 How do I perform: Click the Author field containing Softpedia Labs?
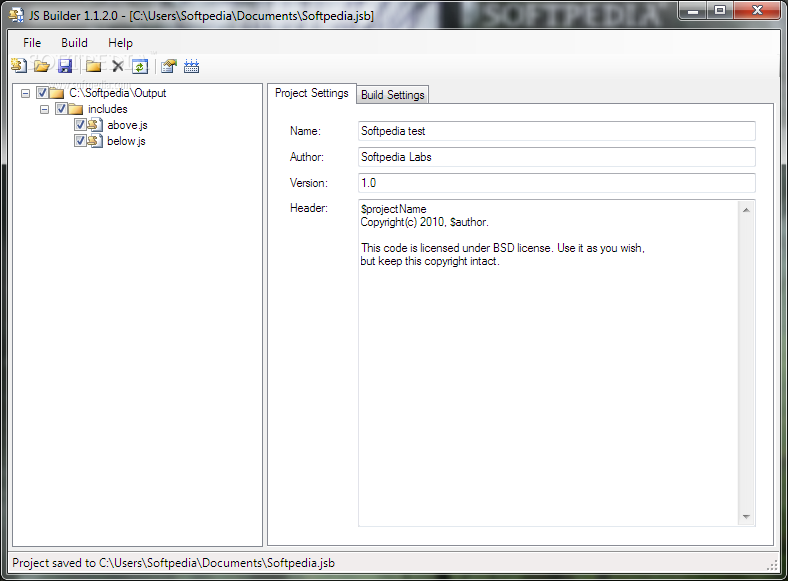click(x=556, y=157)
